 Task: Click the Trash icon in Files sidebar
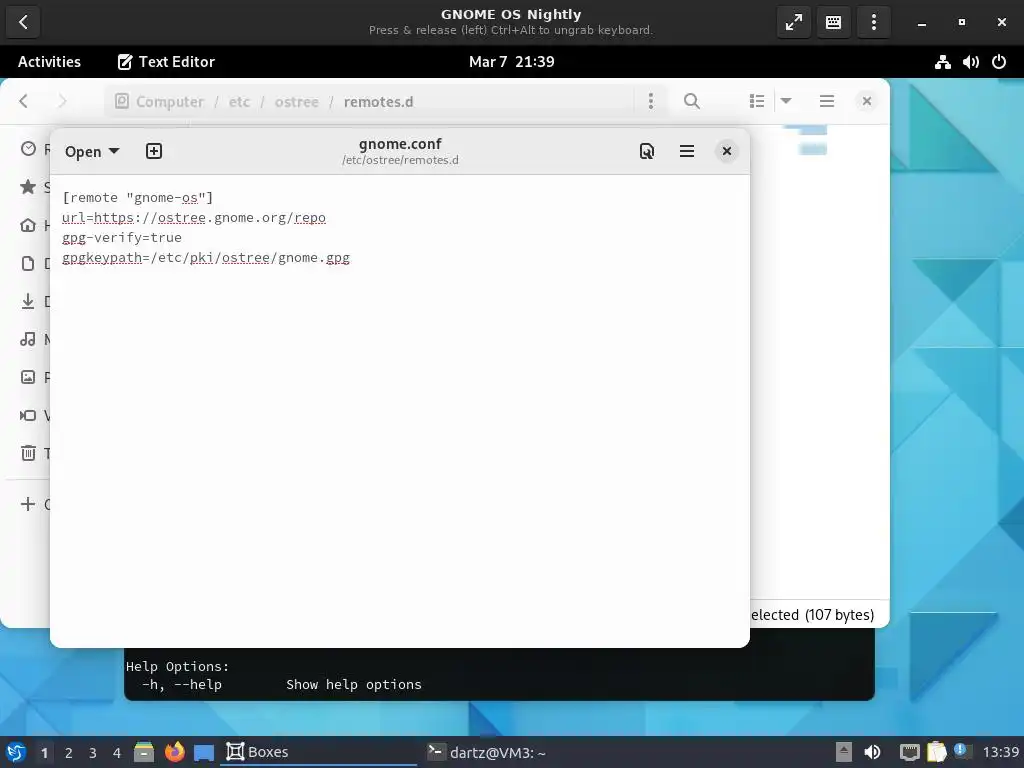pyautogui.click(x=28, y=453)
